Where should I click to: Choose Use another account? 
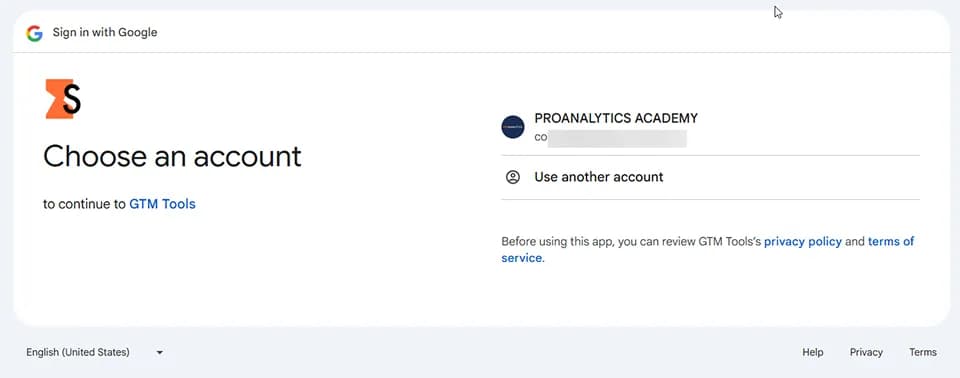tap(710, 177)
